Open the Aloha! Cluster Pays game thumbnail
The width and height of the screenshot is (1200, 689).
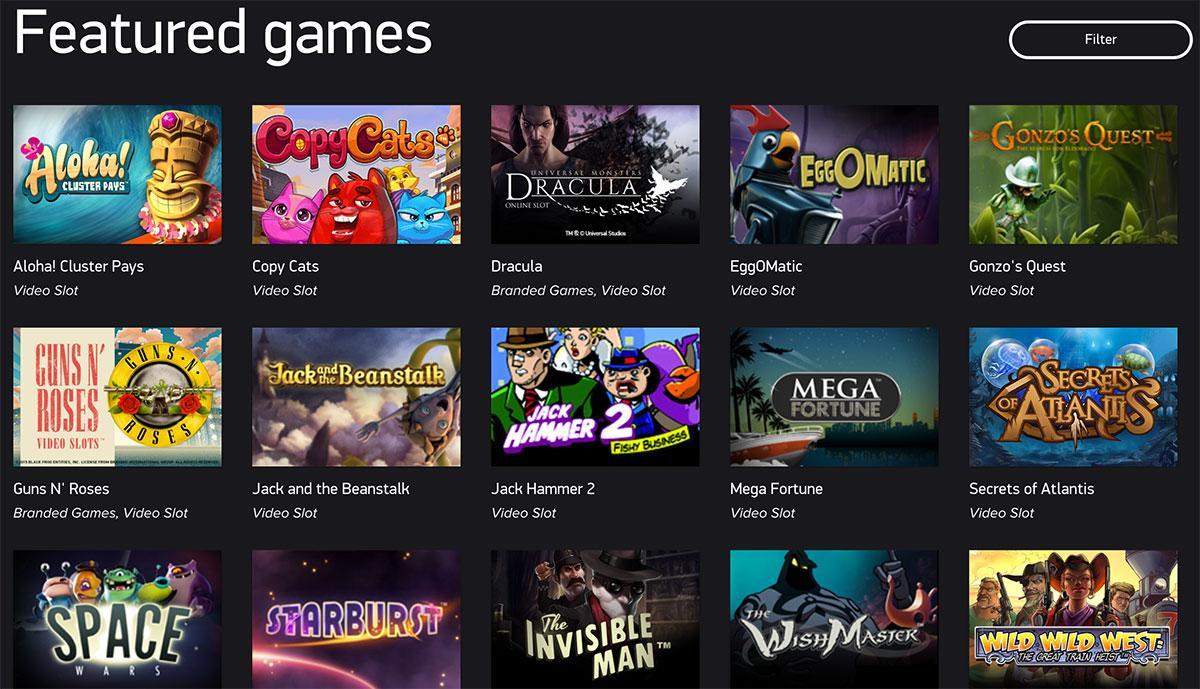point(117,174)
